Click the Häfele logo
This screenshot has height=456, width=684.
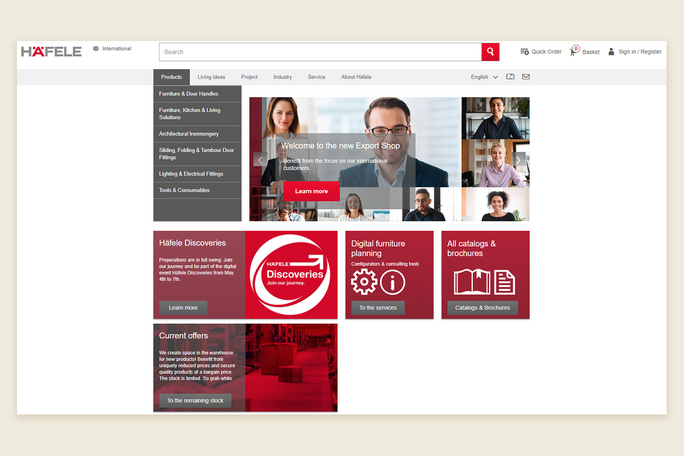51,52
